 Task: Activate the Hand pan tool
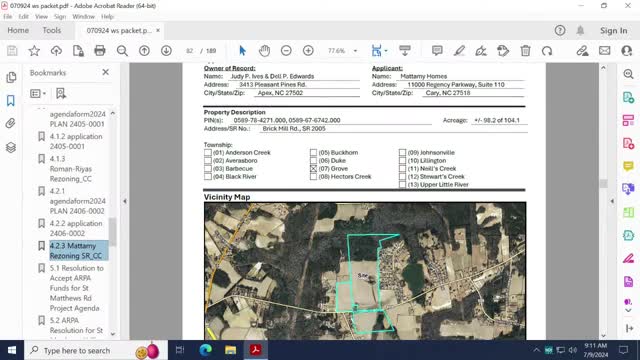coord(264,51)
